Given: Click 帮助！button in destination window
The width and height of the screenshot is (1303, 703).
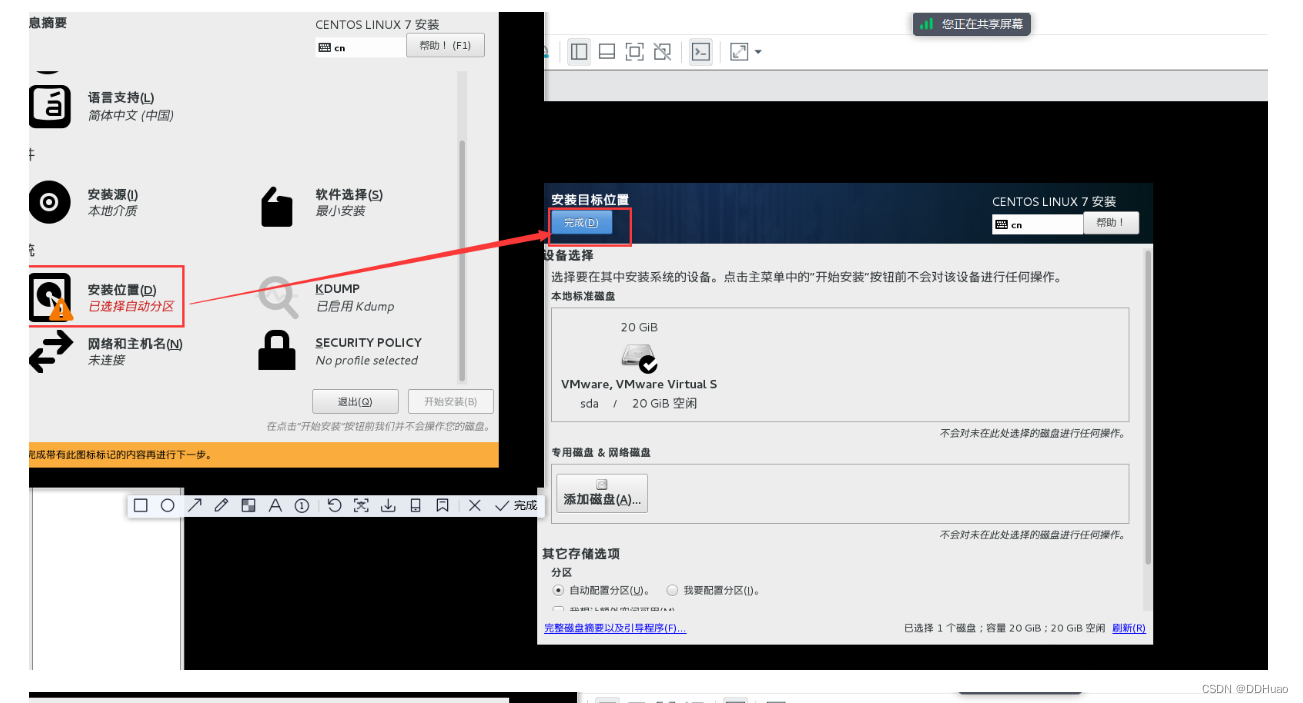Looking at the screenshot, I should [x=1111, y=223].
